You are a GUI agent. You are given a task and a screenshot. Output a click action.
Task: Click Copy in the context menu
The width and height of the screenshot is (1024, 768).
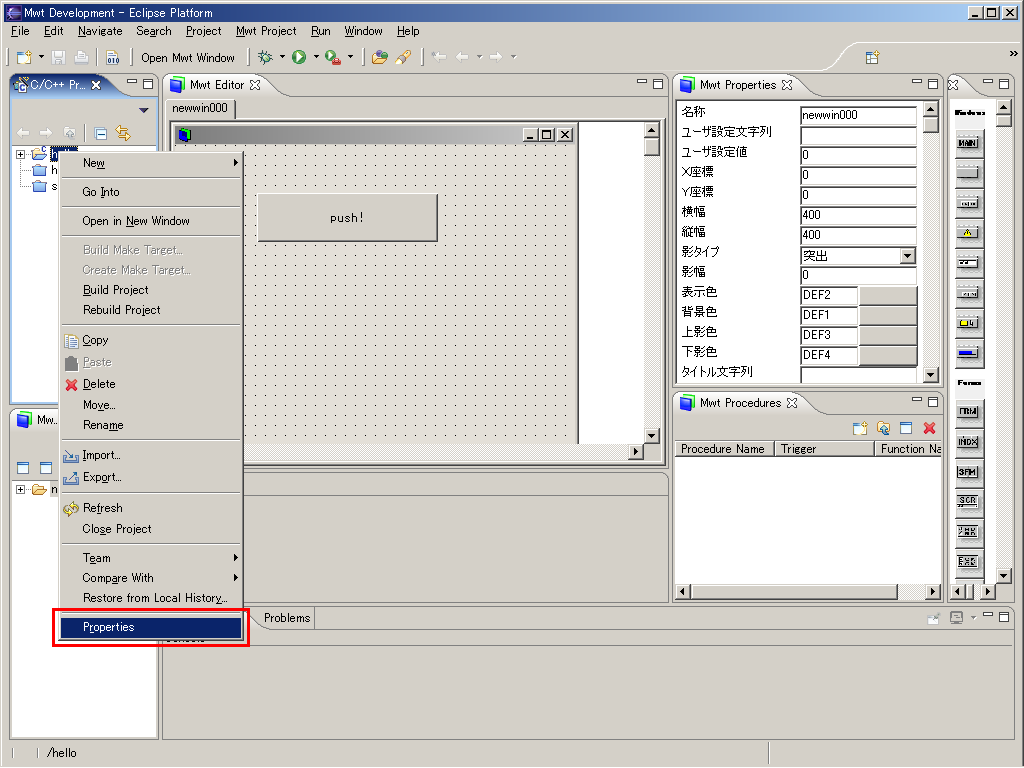click(151, 340)
